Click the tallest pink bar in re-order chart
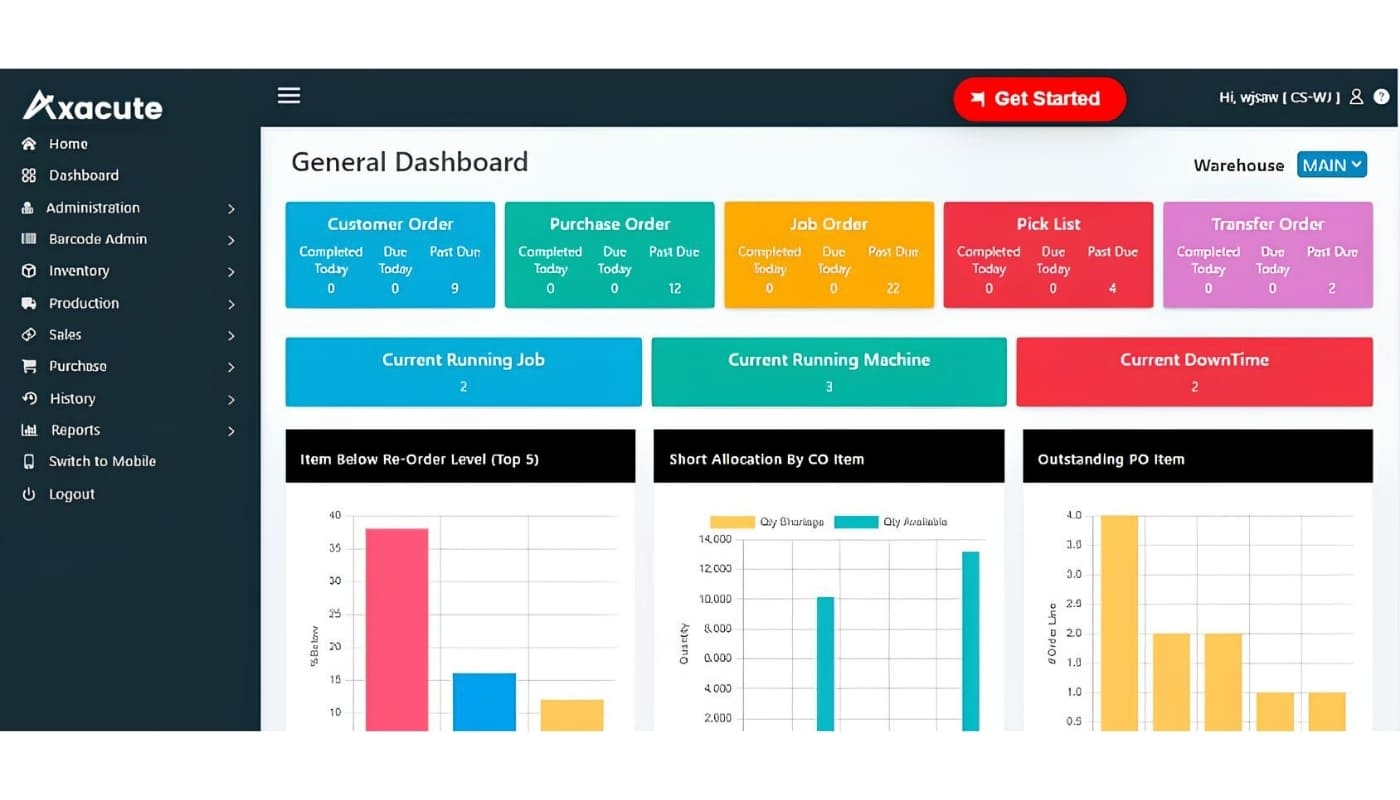This screenshot has height=800, width=1400. (x=396, y=628)
